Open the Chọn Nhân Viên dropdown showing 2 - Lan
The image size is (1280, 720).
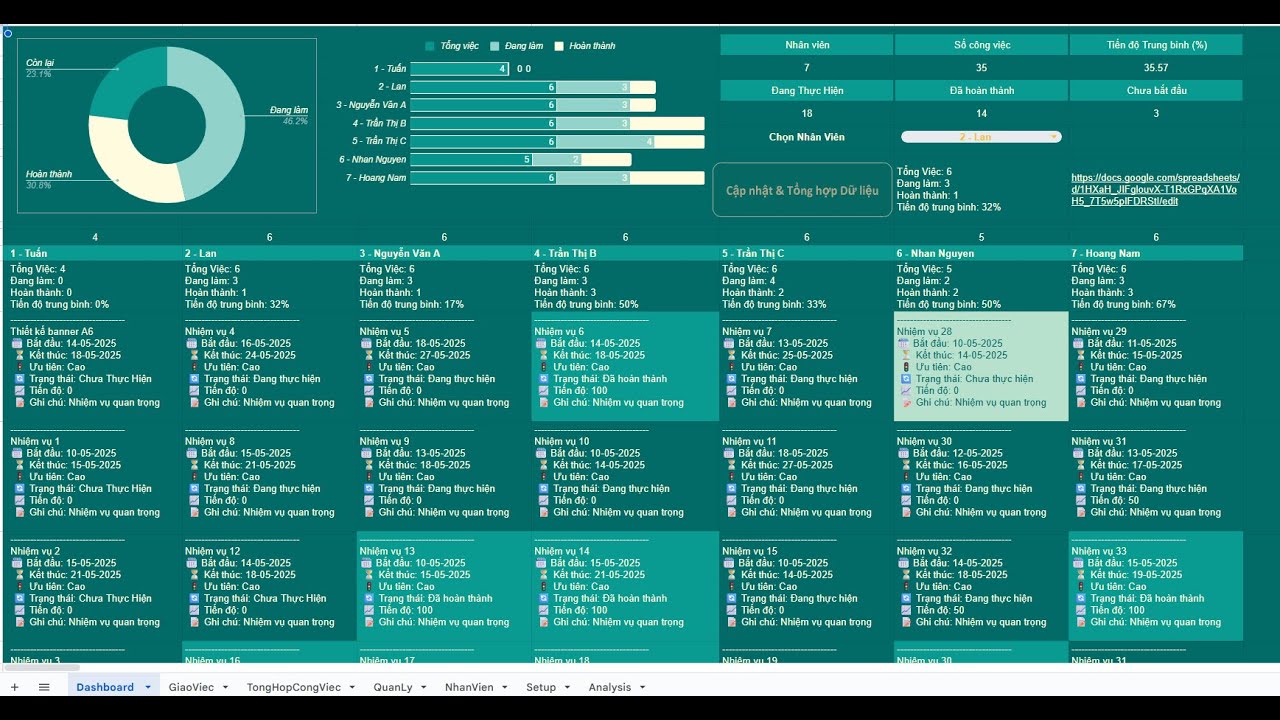(981, 137)
